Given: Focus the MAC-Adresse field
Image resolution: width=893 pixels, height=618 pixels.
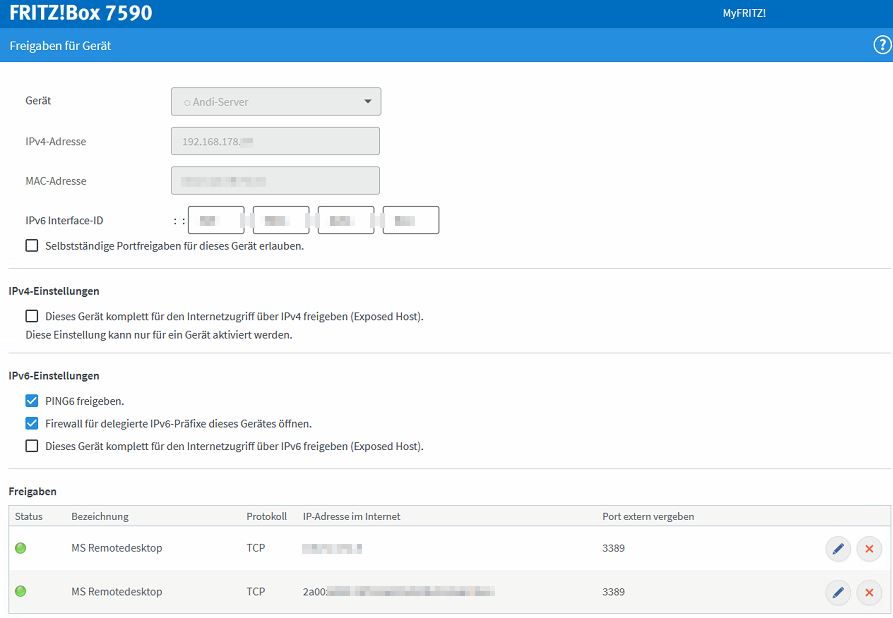Looking at the screenshot, I should point(275,181).
